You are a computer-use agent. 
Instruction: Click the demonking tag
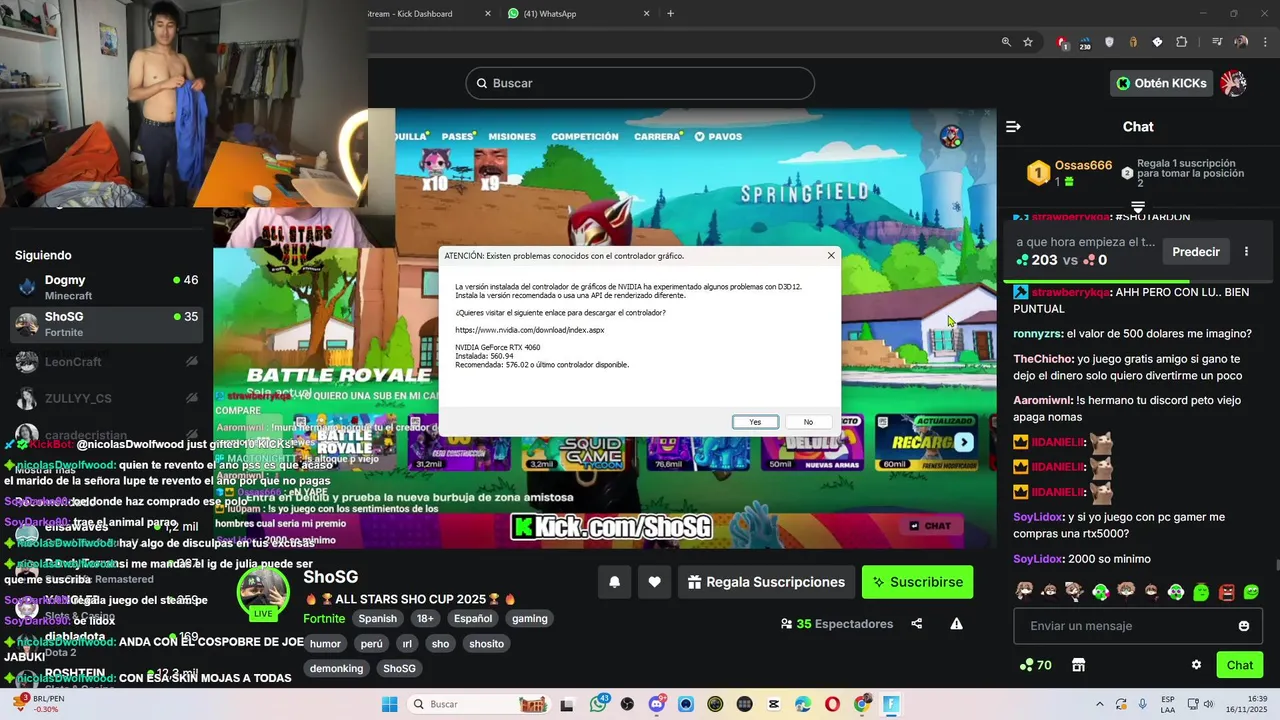pos(337,669)
